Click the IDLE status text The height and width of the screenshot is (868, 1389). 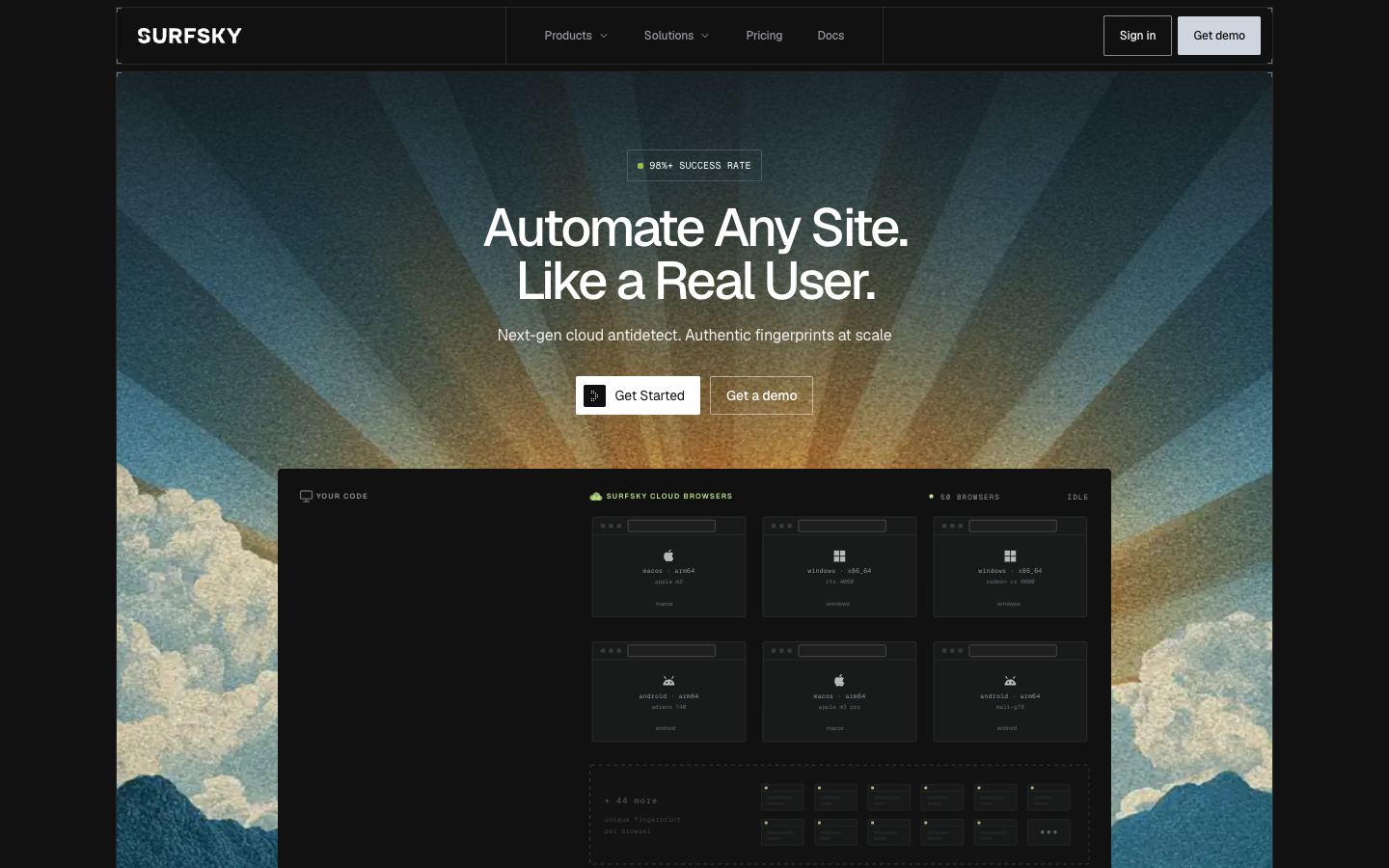point(1077,497)
